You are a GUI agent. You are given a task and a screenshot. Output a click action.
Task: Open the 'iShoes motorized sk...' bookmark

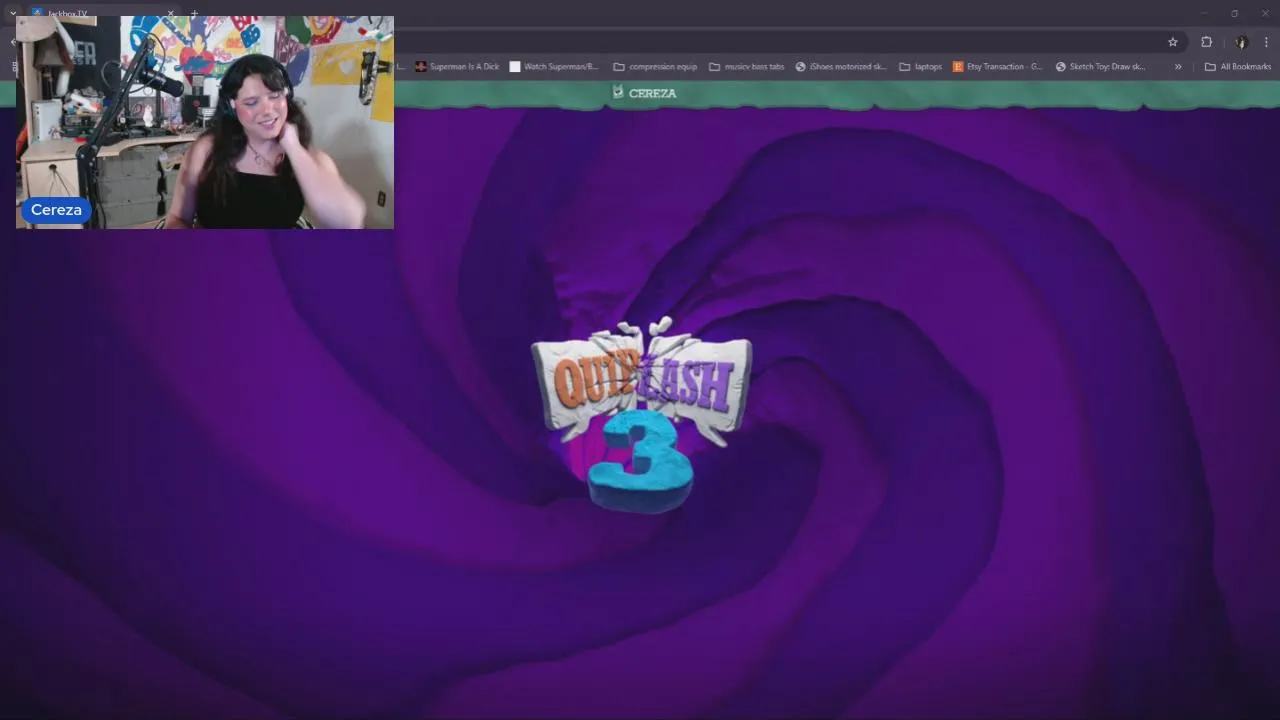click(841, 67)
